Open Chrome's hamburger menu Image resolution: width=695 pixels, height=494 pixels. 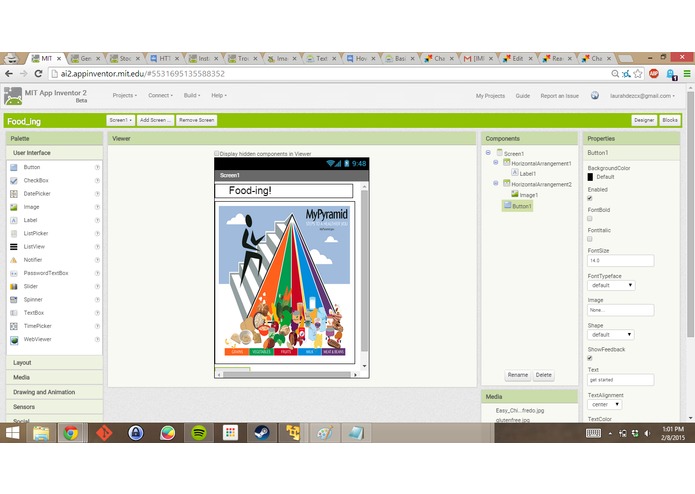(x=687, y=74)
